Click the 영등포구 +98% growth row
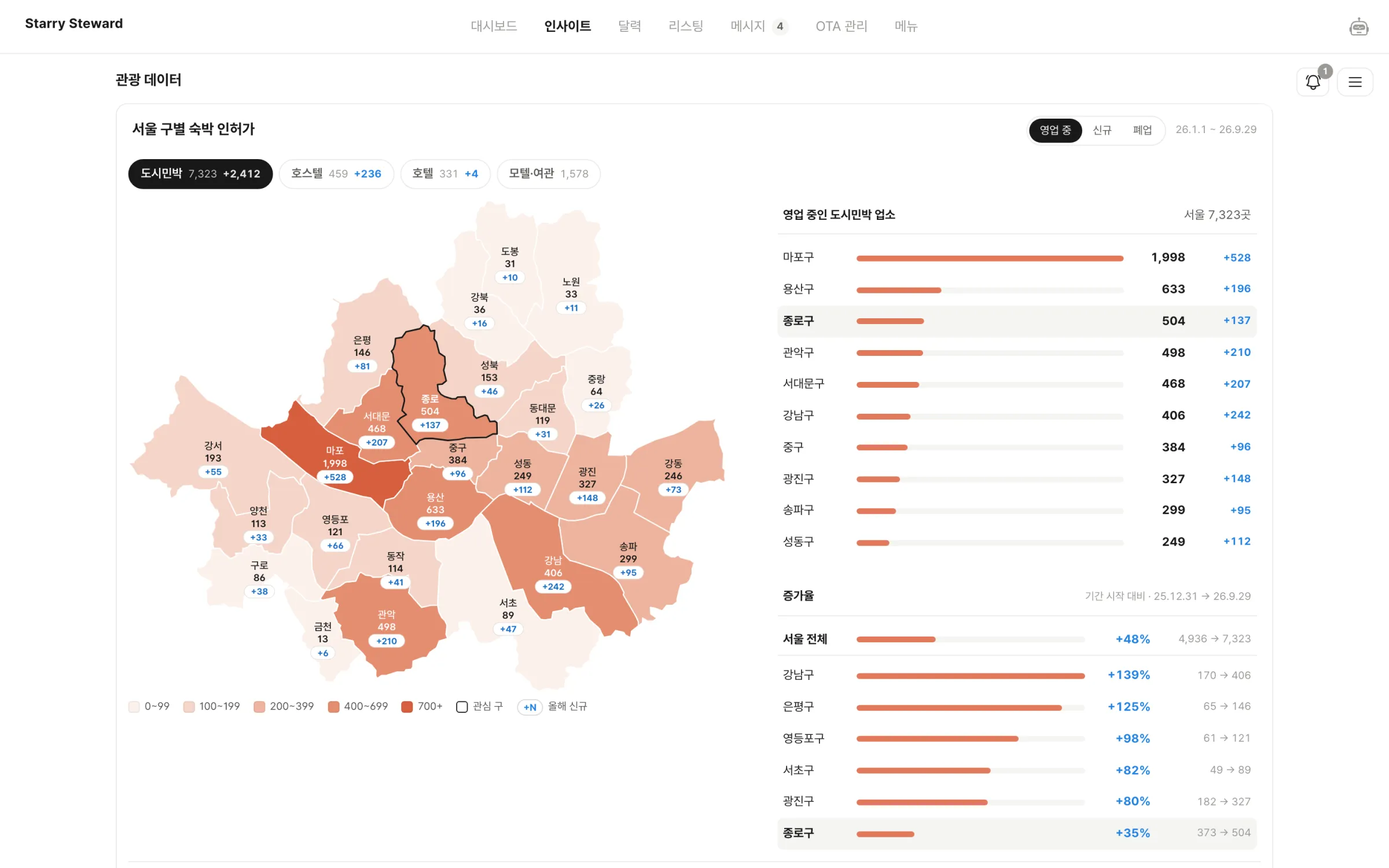 pos(1017,738)
